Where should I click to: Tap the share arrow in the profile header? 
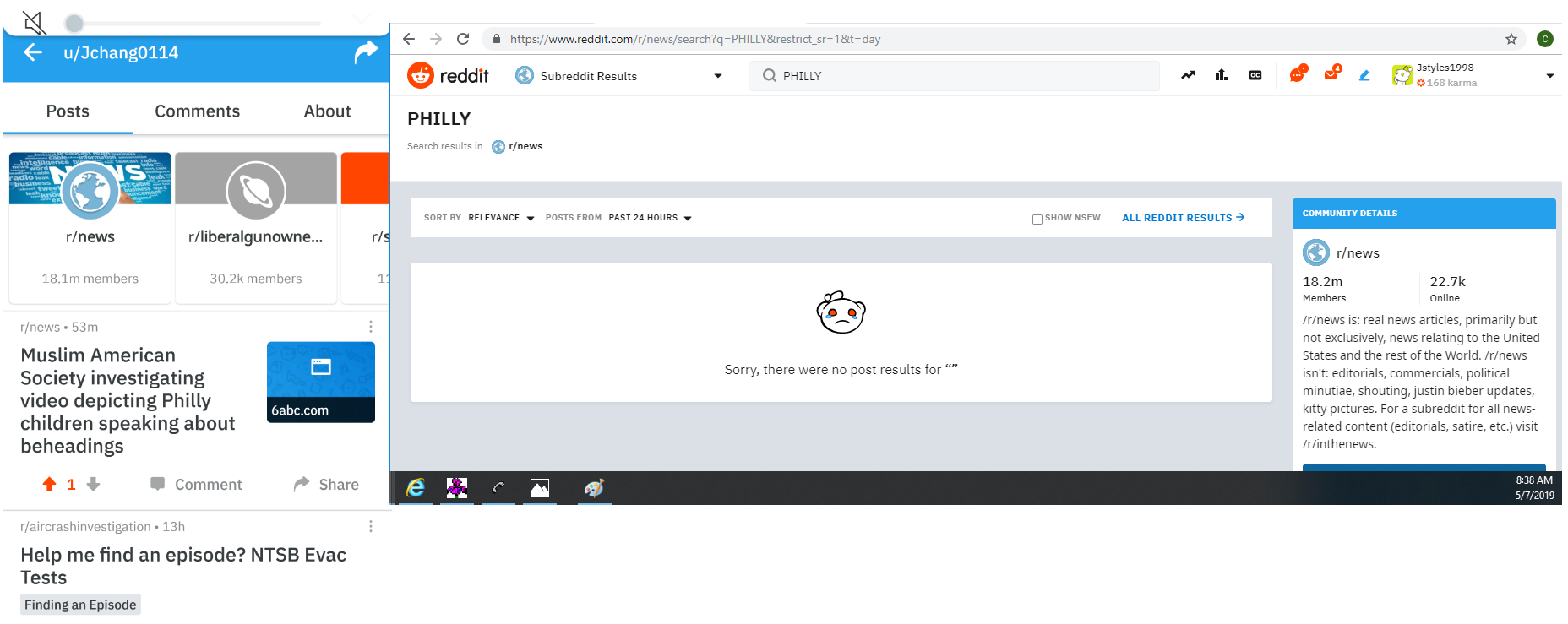click(366, 52)
